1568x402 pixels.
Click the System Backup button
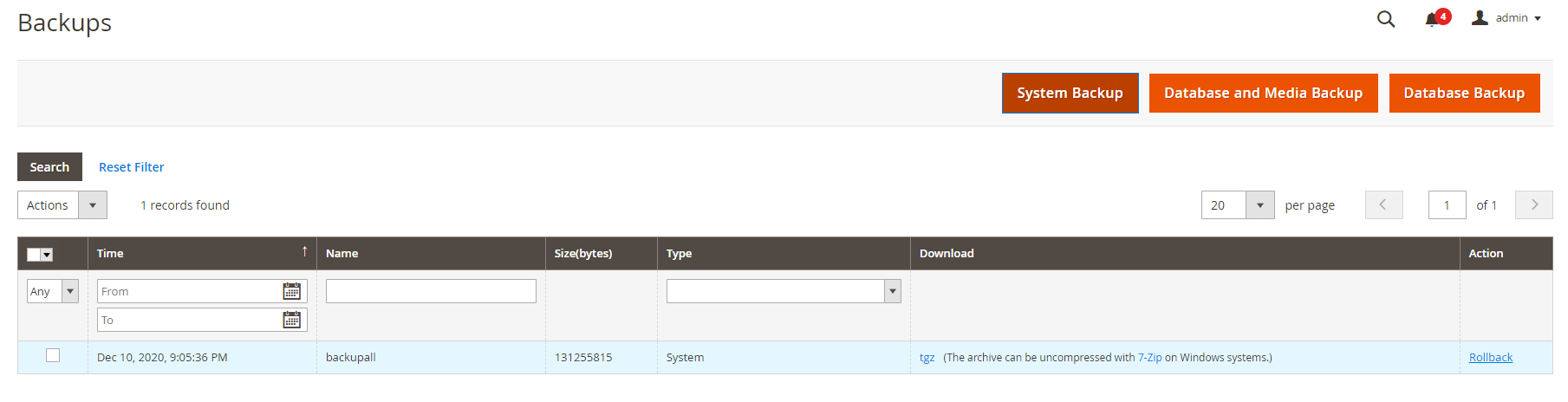pos(1070,93)
